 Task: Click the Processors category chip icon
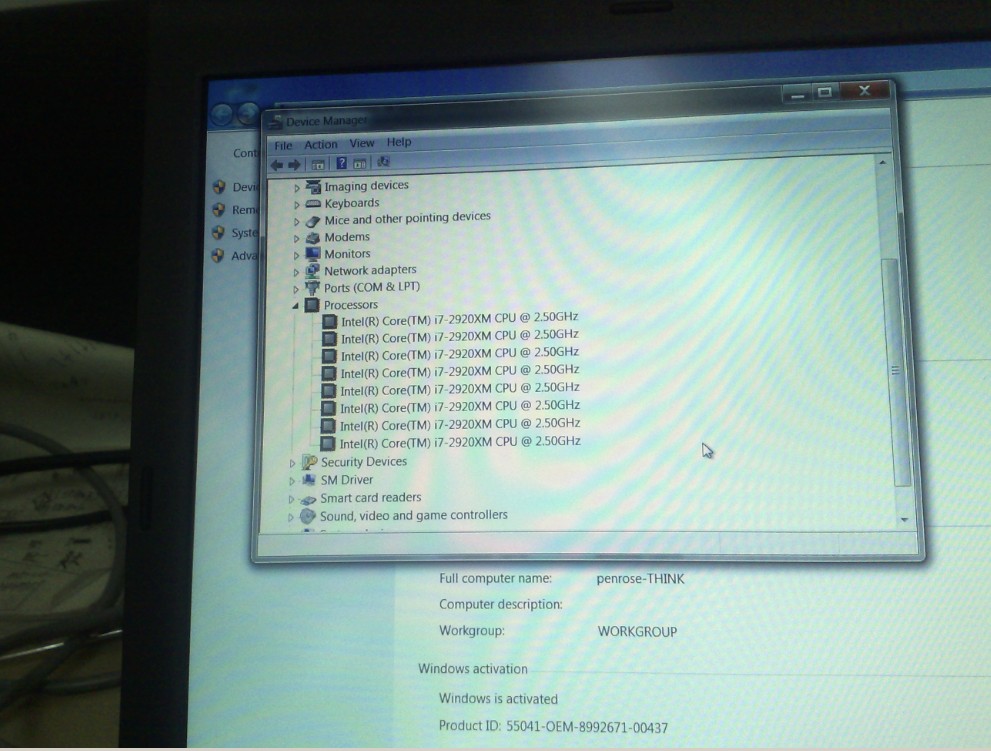pyautogui.click(x=312, y=305)
